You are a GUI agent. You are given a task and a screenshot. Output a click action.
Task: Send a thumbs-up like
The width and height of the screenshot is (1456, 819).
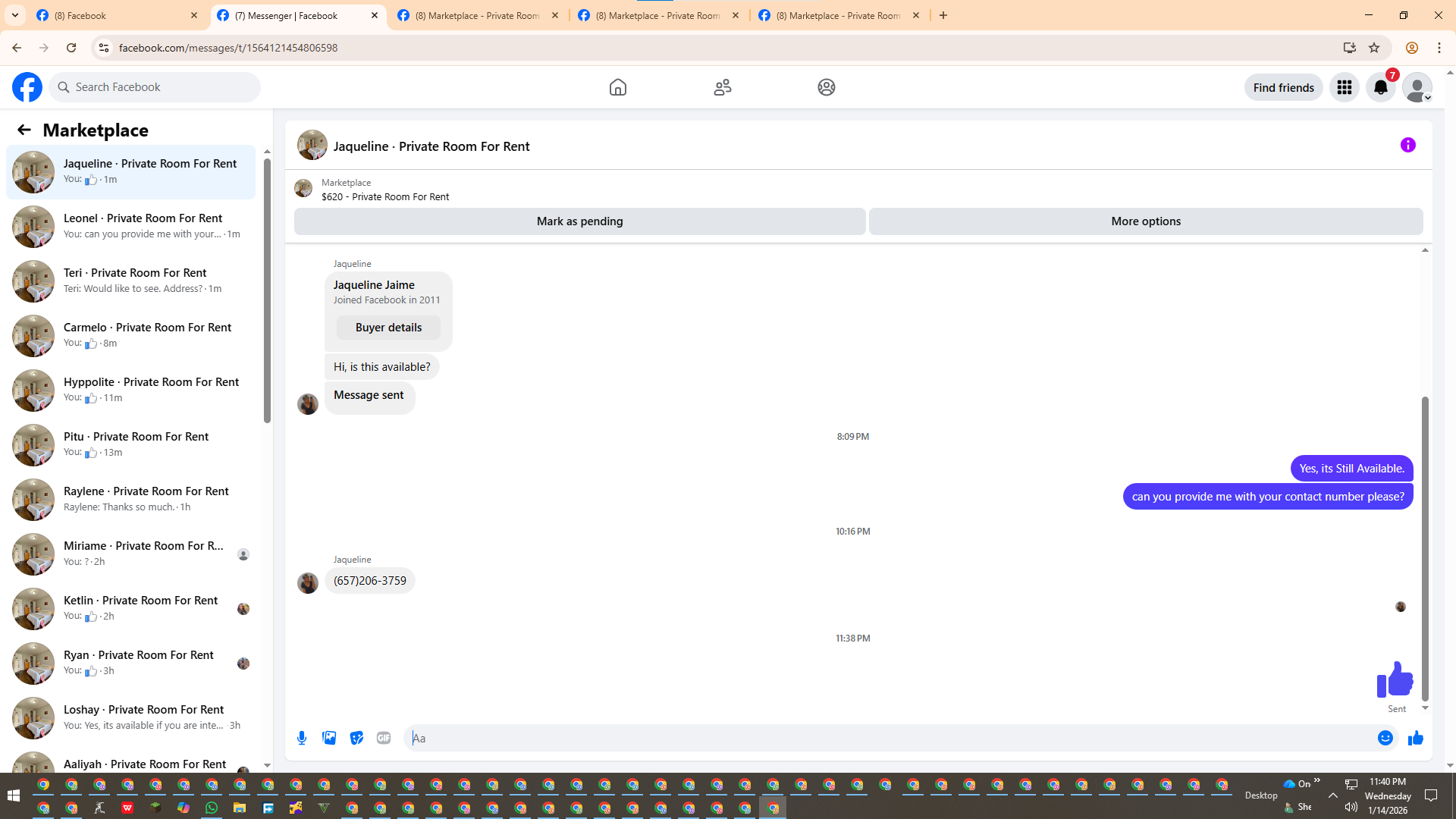click(x=1415, y=738)
